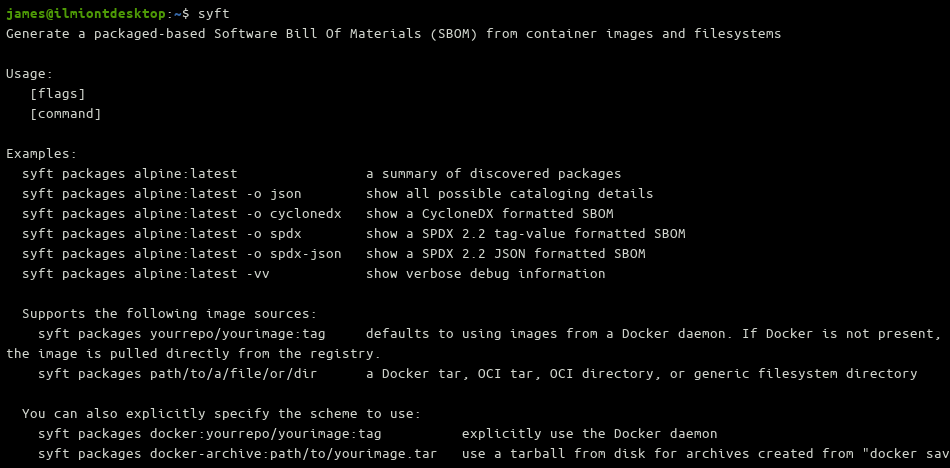Click "a summary of discovered packages" description
The height and width of the screenshot is (468, 950).
pyautogui.click(x=493, y=173)
